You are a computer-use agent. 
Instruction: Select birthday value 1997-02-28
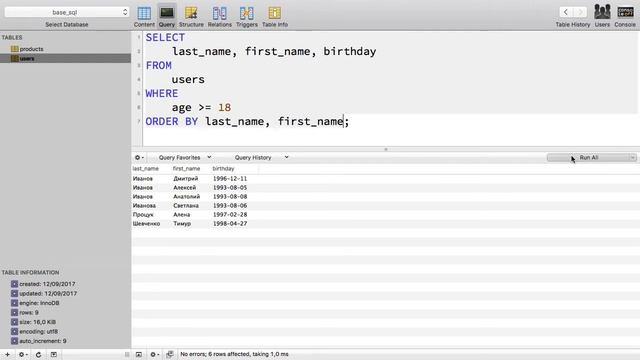tap(230, 215)
